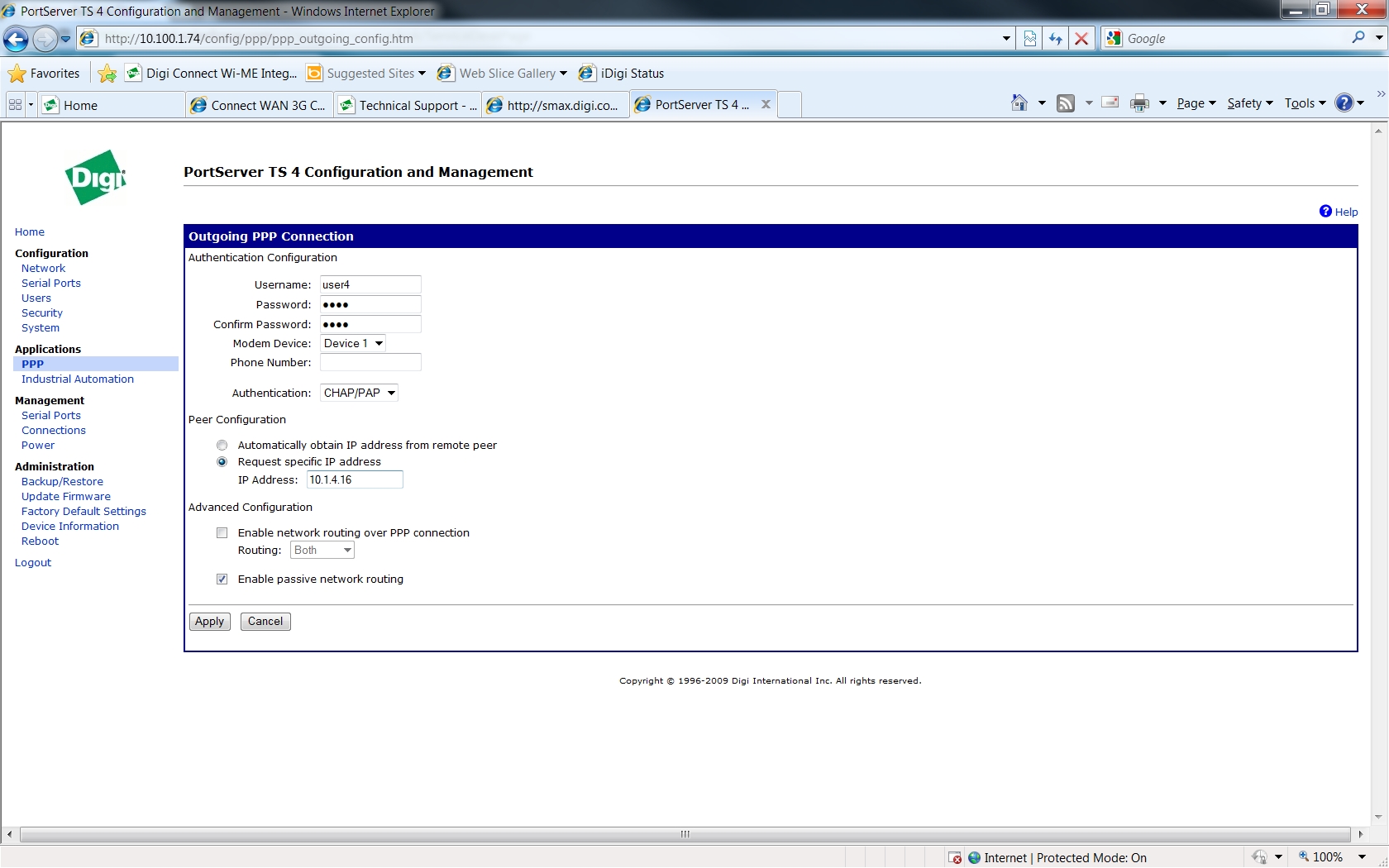Screen dimensions: 1389x868
Task: Click the browser Back arrow button
Action: coord(16,39)
